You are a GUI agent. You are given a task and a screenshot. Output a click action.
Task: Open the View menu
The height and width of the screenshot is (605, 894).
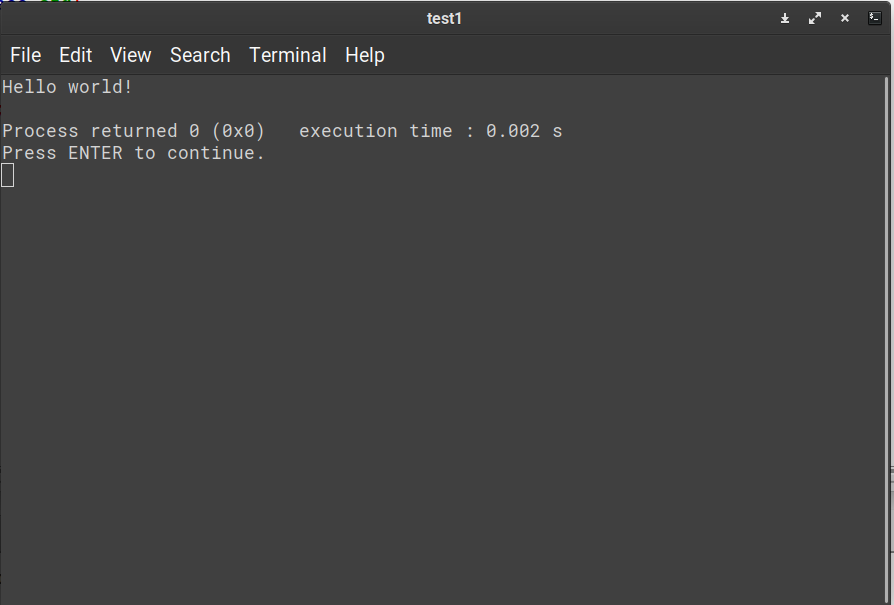pyautogui.click(x=130, y=55)
